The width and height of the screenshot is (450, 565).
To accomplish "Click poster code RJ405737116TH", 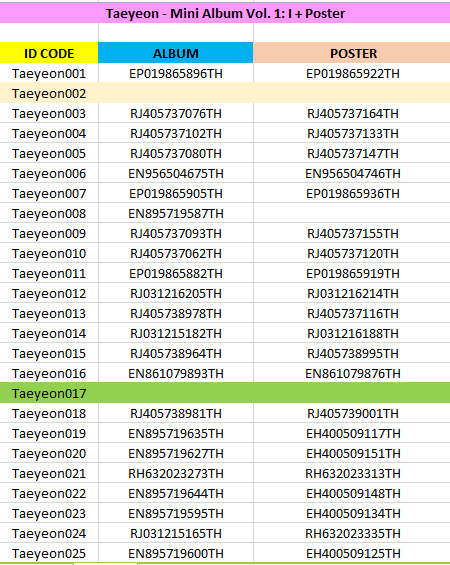I will coord(353,313).
